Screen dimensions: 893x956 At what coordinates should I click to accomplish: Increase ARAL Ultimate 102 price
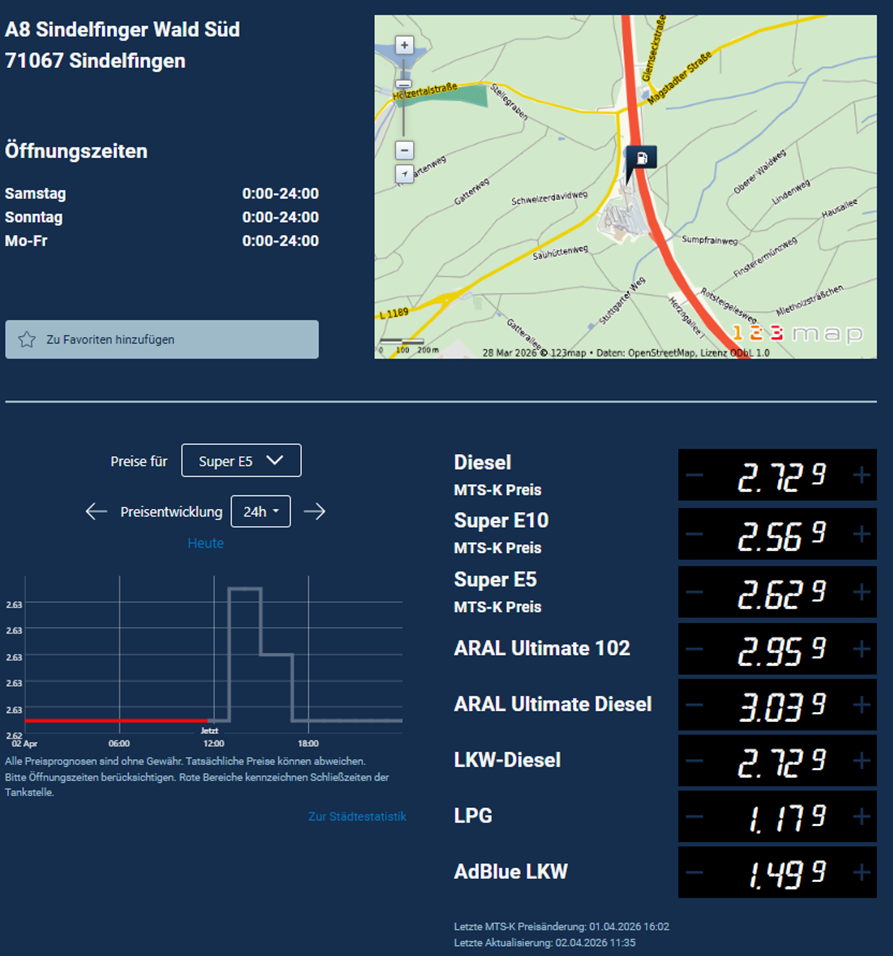coord(861,649)
